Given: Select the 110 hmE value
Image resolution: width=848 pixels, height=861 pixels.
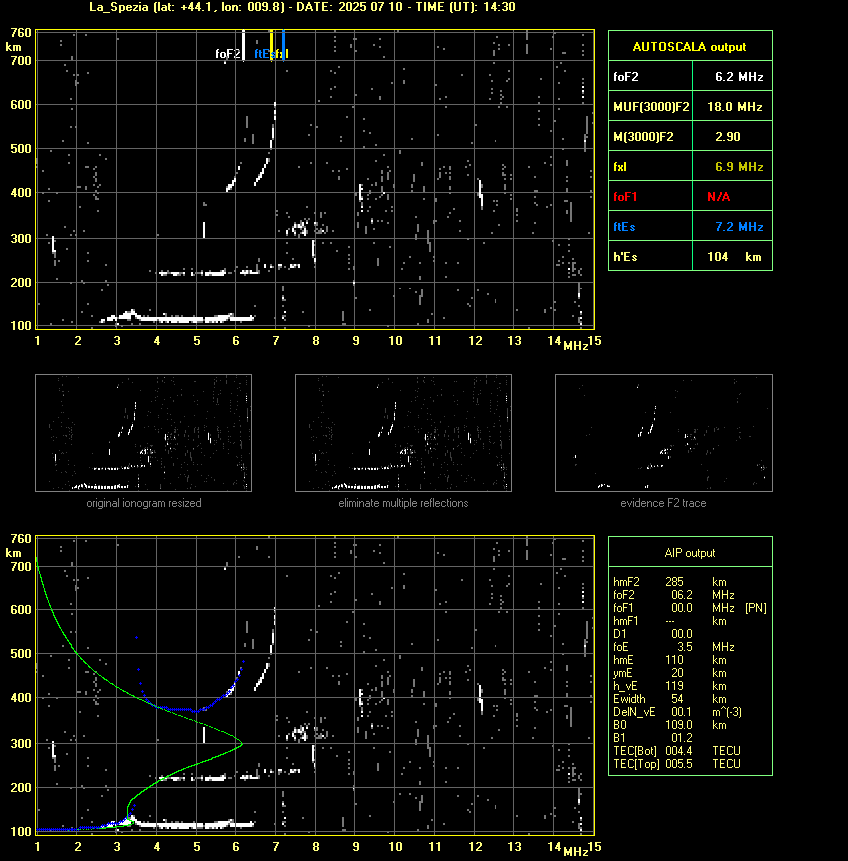Looking at the screenshot, I should pos(674,661).
